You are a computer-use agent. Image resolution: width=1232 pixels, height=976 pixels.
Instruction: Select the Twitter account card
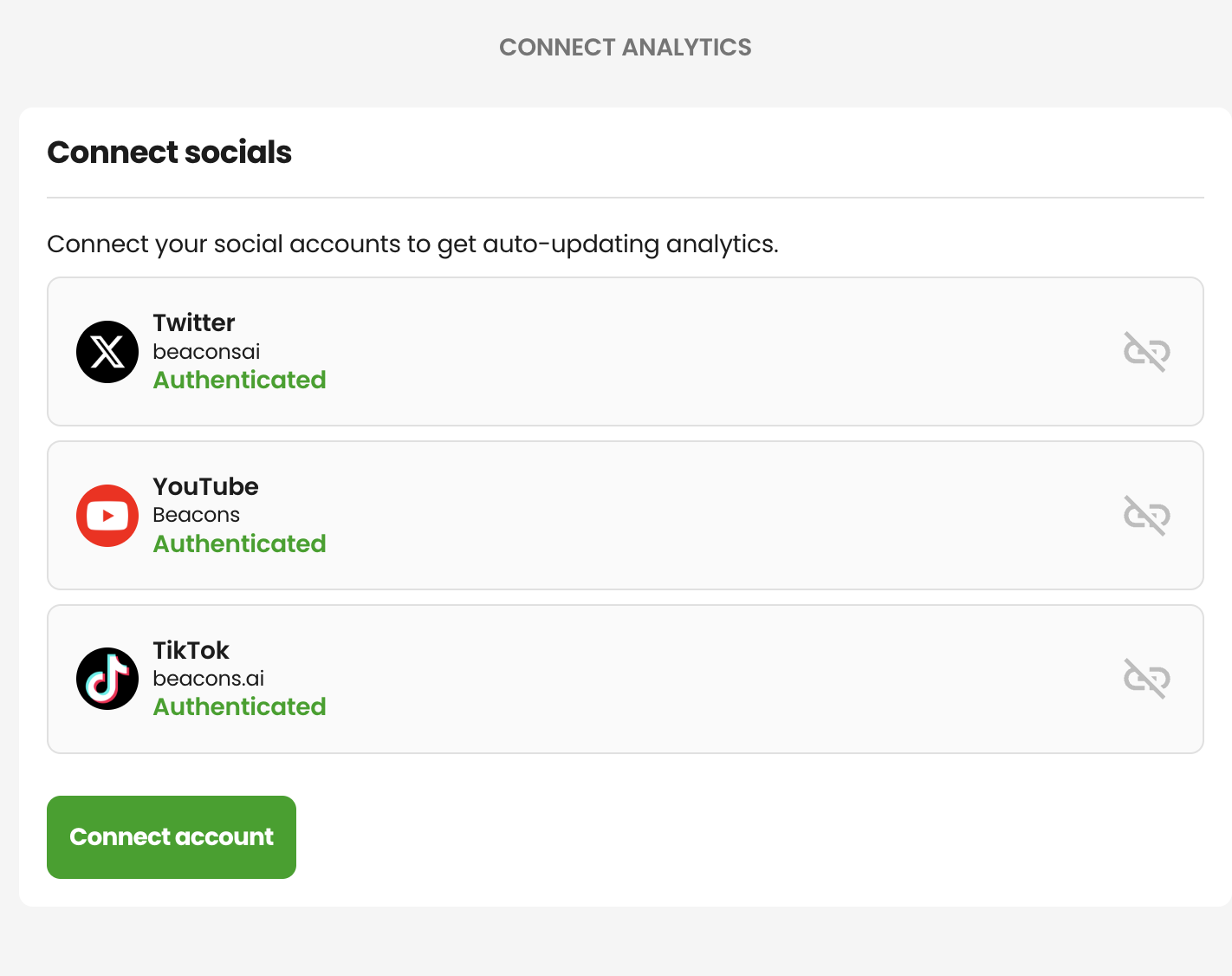(626, 352)
